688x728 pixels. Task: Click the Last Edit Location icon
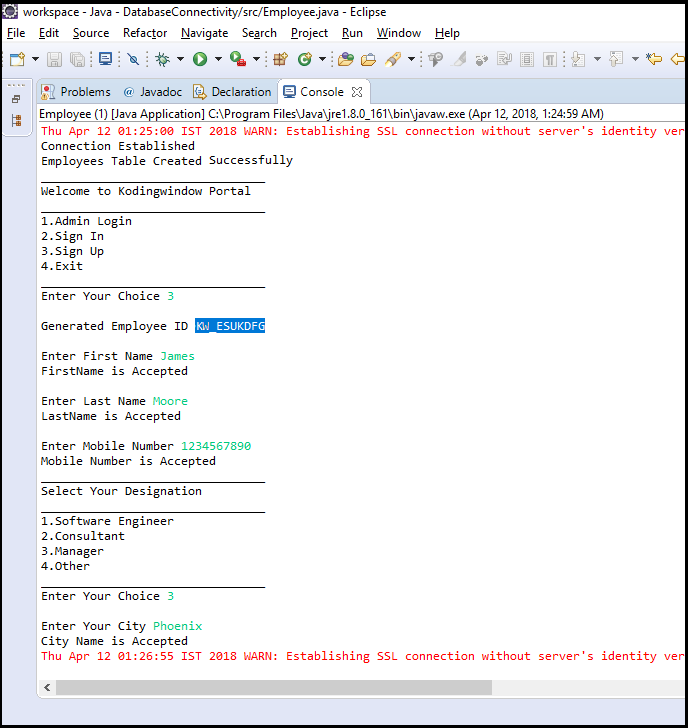coord(654,59)
